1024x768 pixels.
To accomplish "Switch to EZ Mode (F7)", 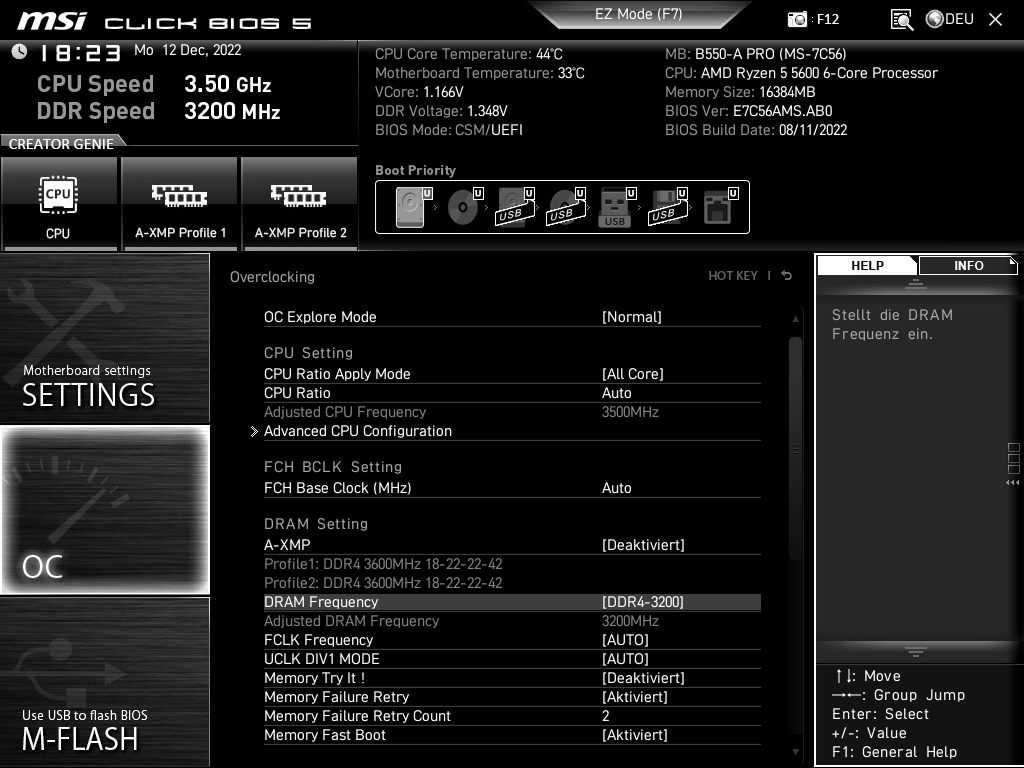I will click(x=638, y=14).
